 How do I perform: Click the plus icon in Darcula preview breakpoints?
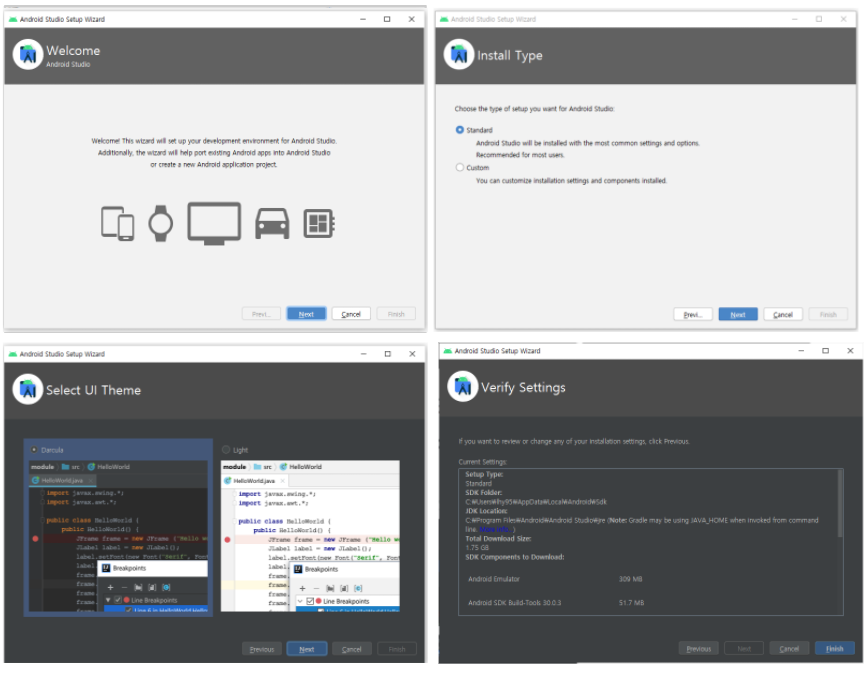pyautogui.click(x=110, y=587)
